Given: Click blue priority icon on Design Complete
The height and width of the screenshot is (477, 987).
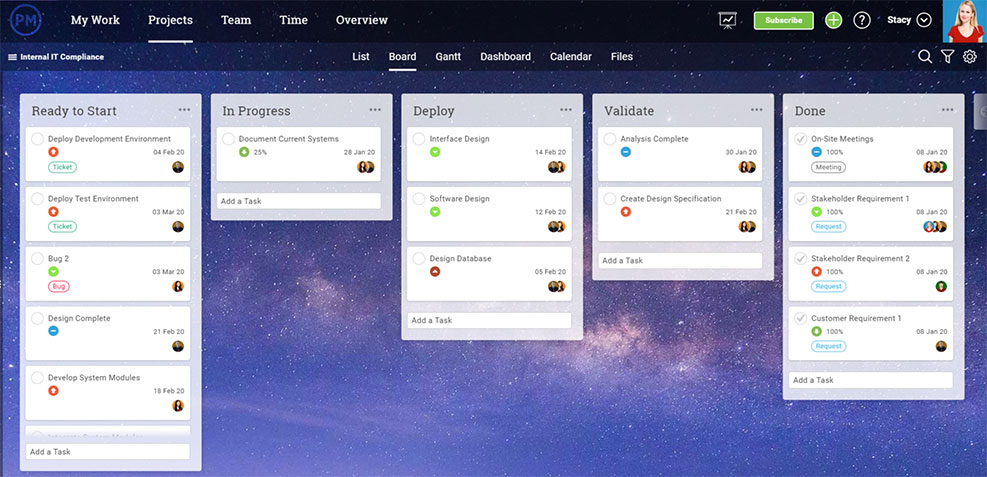Looking at the screenshot, I should click(54, 331).
